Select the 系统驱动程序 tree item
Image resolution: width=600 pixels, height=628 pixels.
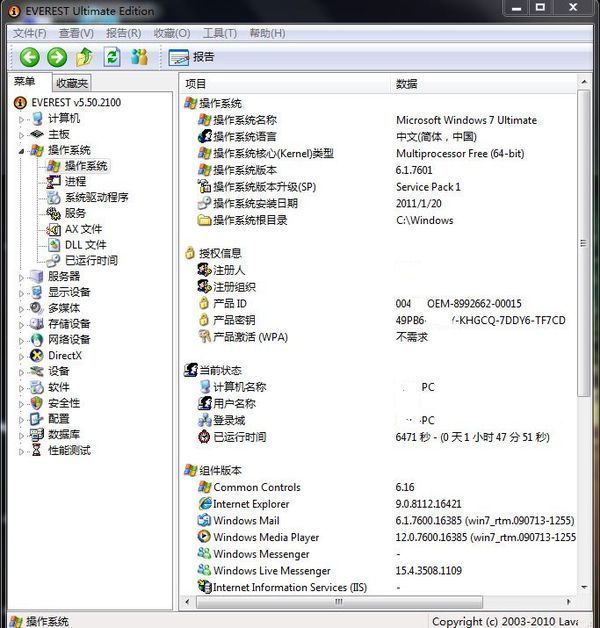(87, 197)
